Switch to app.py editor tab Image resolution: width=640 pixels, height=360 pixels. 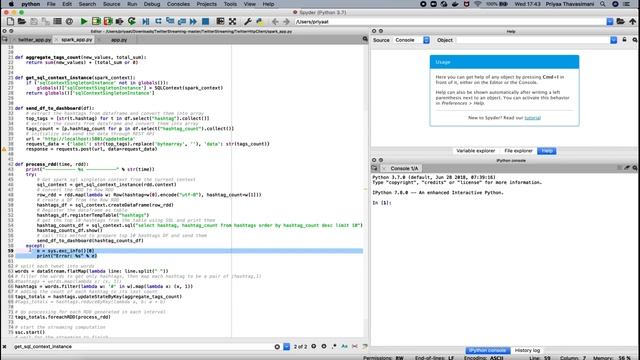(119, 40)
